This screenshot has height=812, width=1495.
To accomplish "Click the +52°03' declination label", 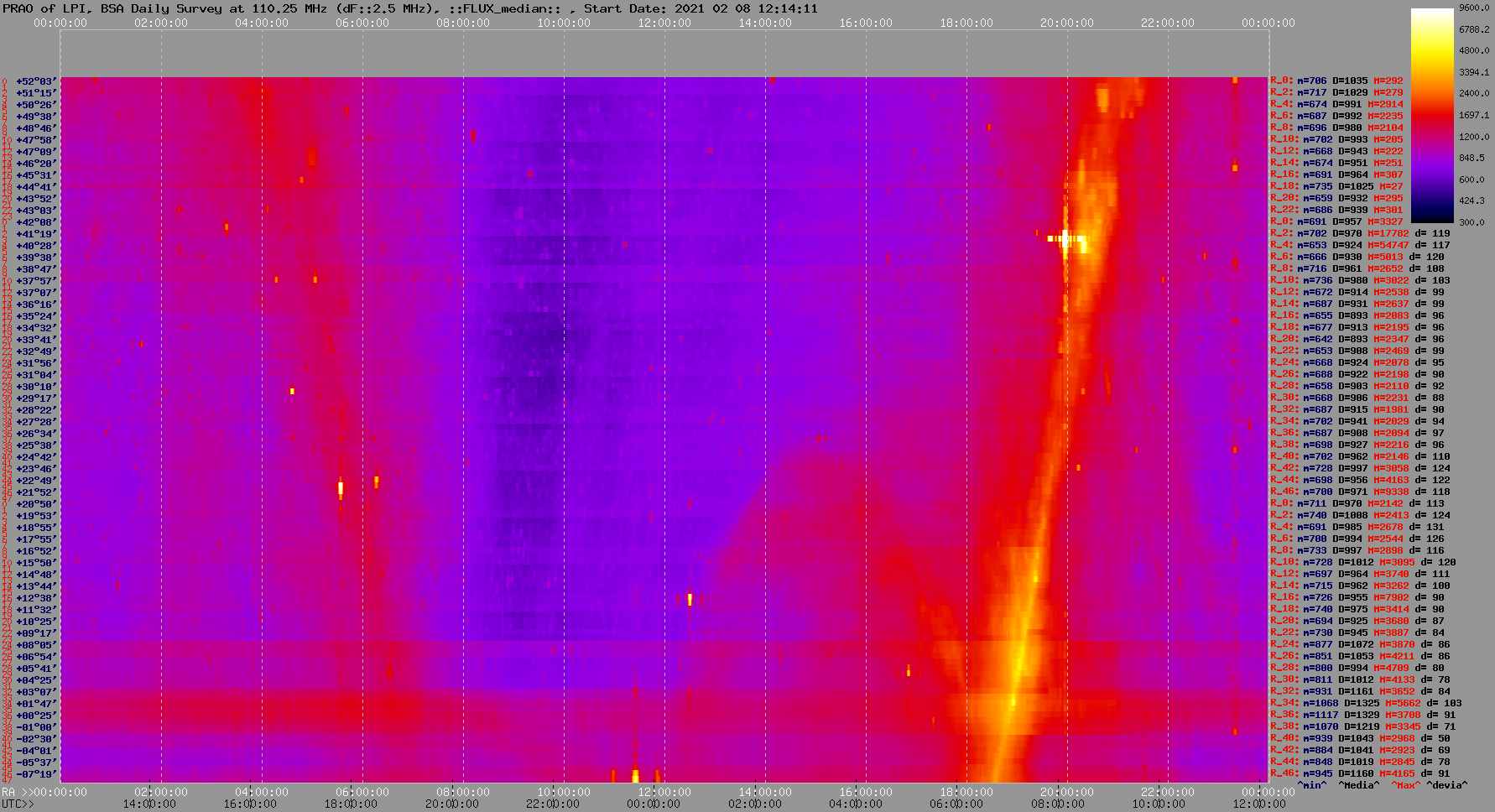I will [35, 81].
